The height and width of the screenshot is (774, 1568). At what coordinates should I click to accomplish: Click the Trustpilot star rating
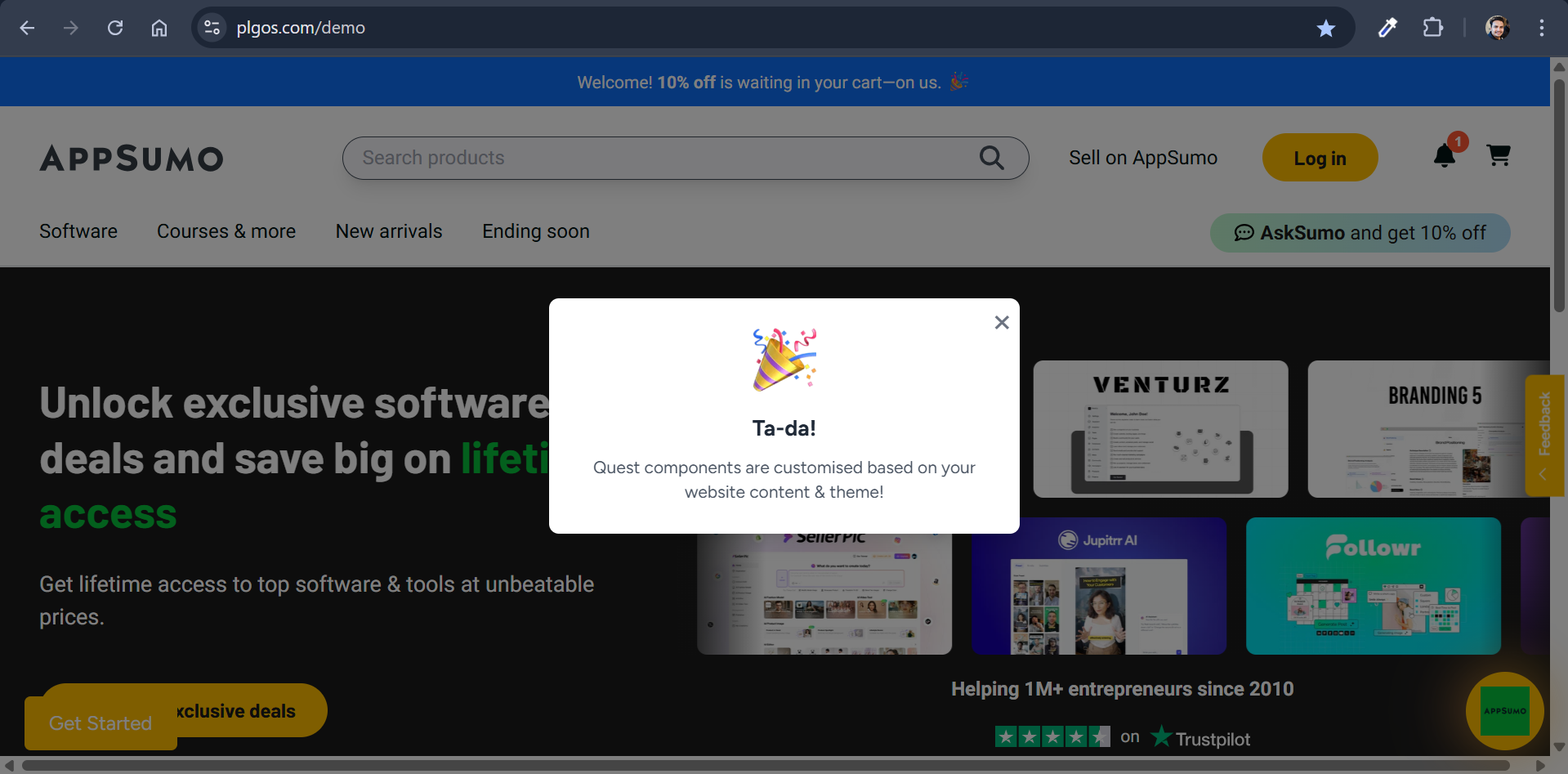1052,737
